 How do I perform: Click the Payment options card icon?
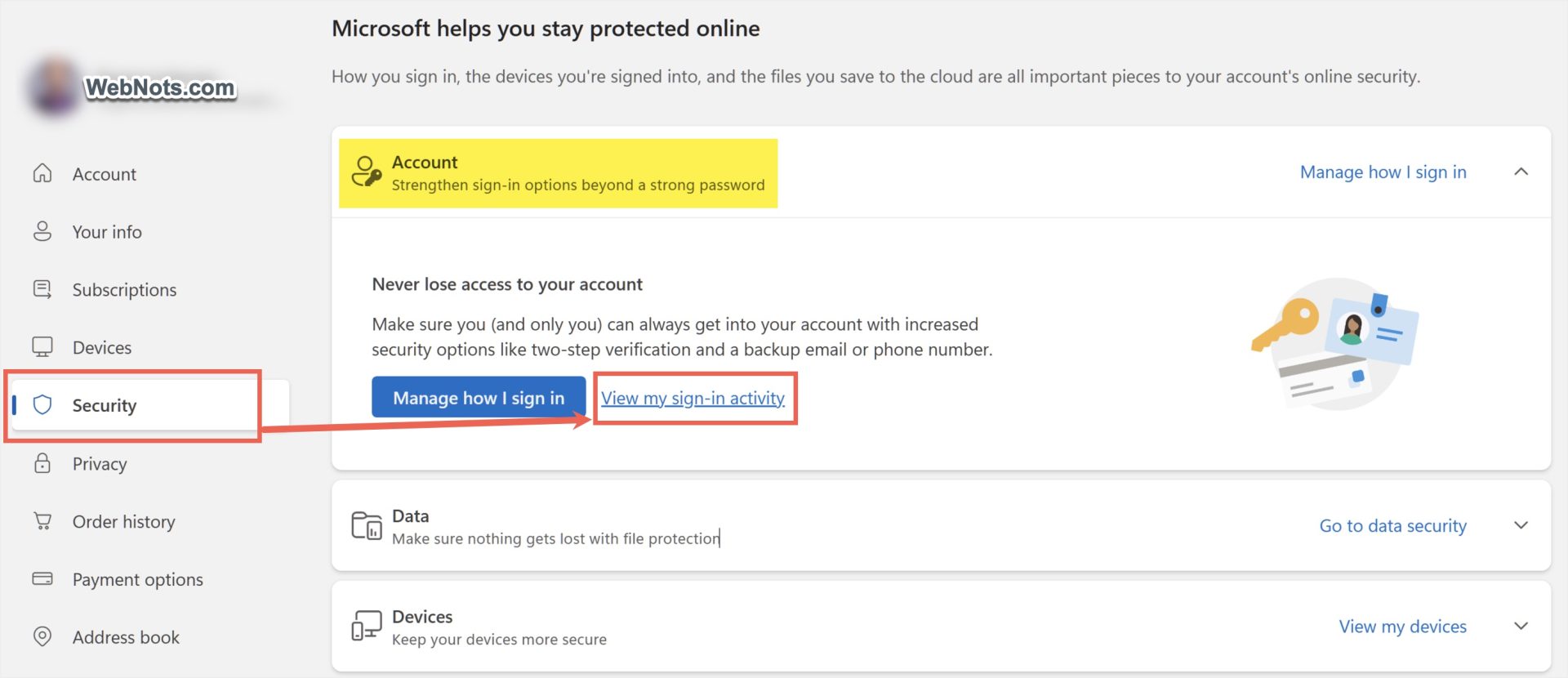tap(42, 579)
